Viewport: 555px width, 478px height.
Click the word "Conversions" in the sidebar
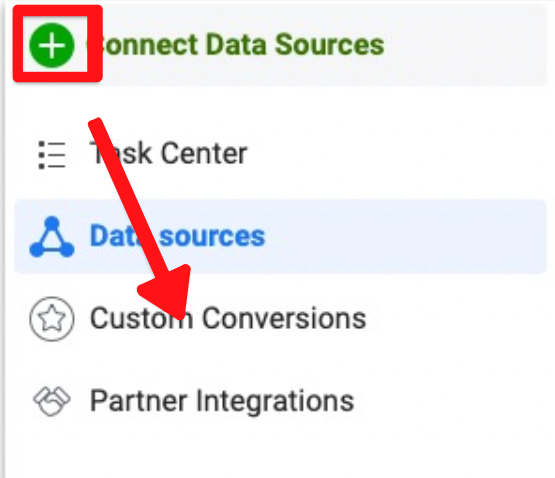(284, 318)
